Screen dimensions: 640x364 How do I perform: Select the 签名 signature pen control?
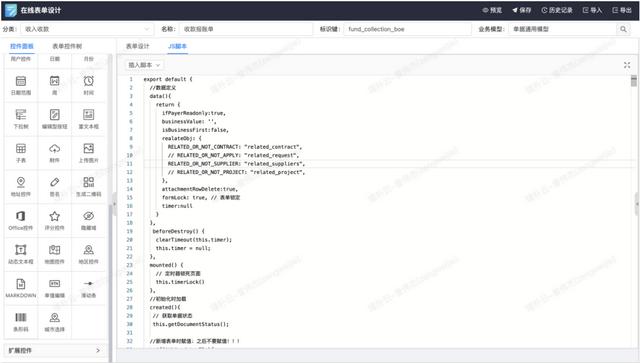55,187
